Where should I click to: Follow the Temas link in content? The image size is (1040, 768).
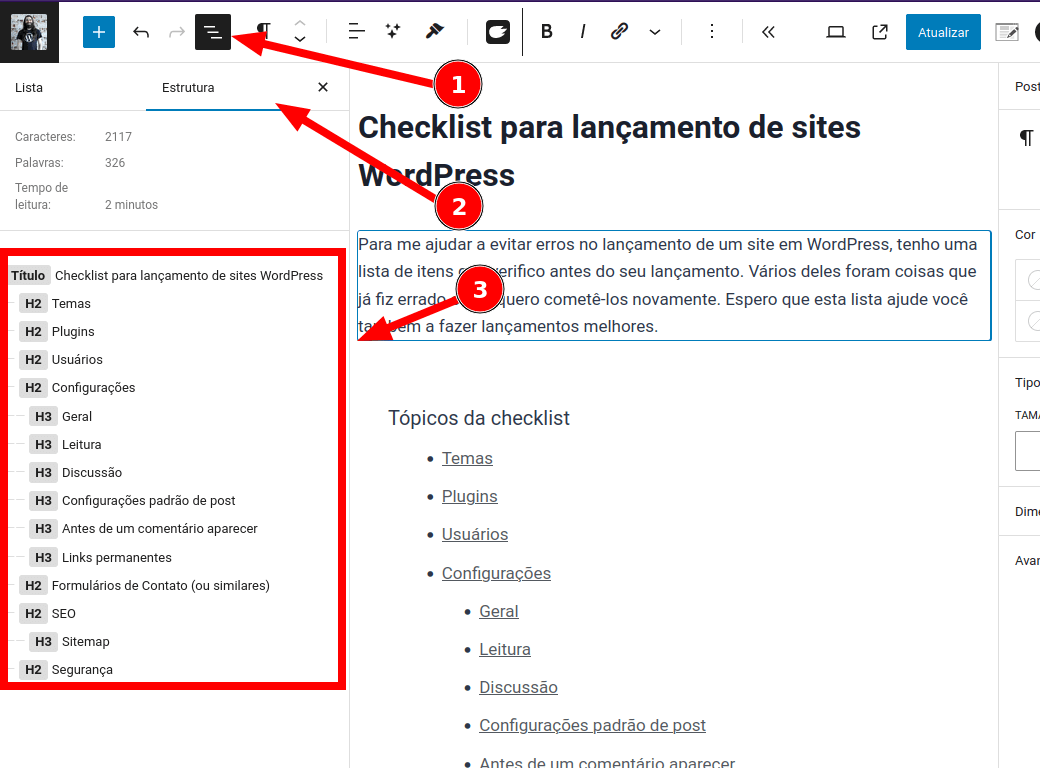click(x=467, y=458)
